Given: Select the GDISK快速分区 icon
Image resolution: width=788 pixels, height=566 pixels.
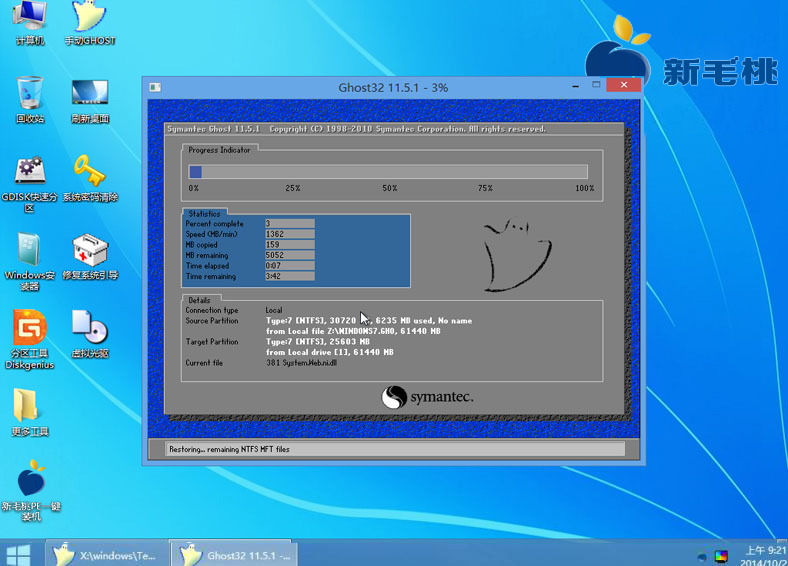Looking at the screenshot, I should (30, 184).
